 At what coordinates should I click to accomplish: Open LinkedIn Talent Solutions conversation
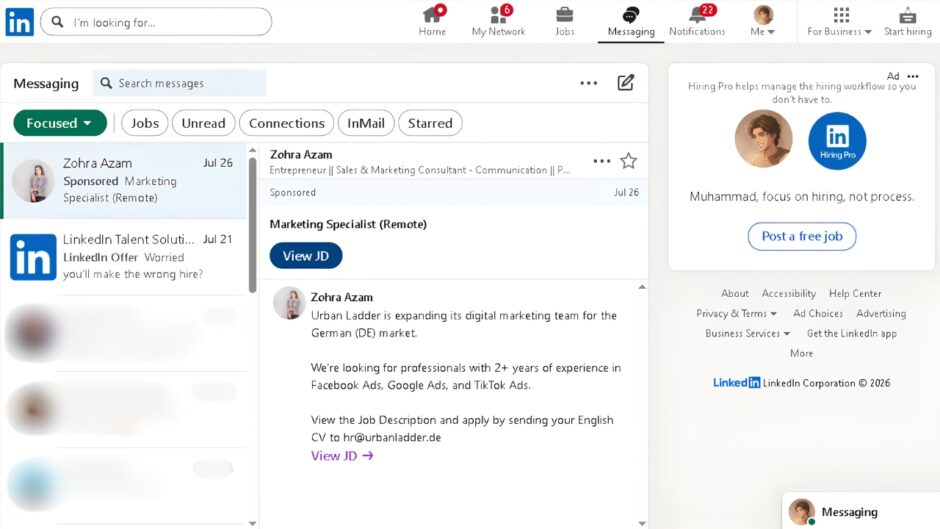(x=125, y=257)
